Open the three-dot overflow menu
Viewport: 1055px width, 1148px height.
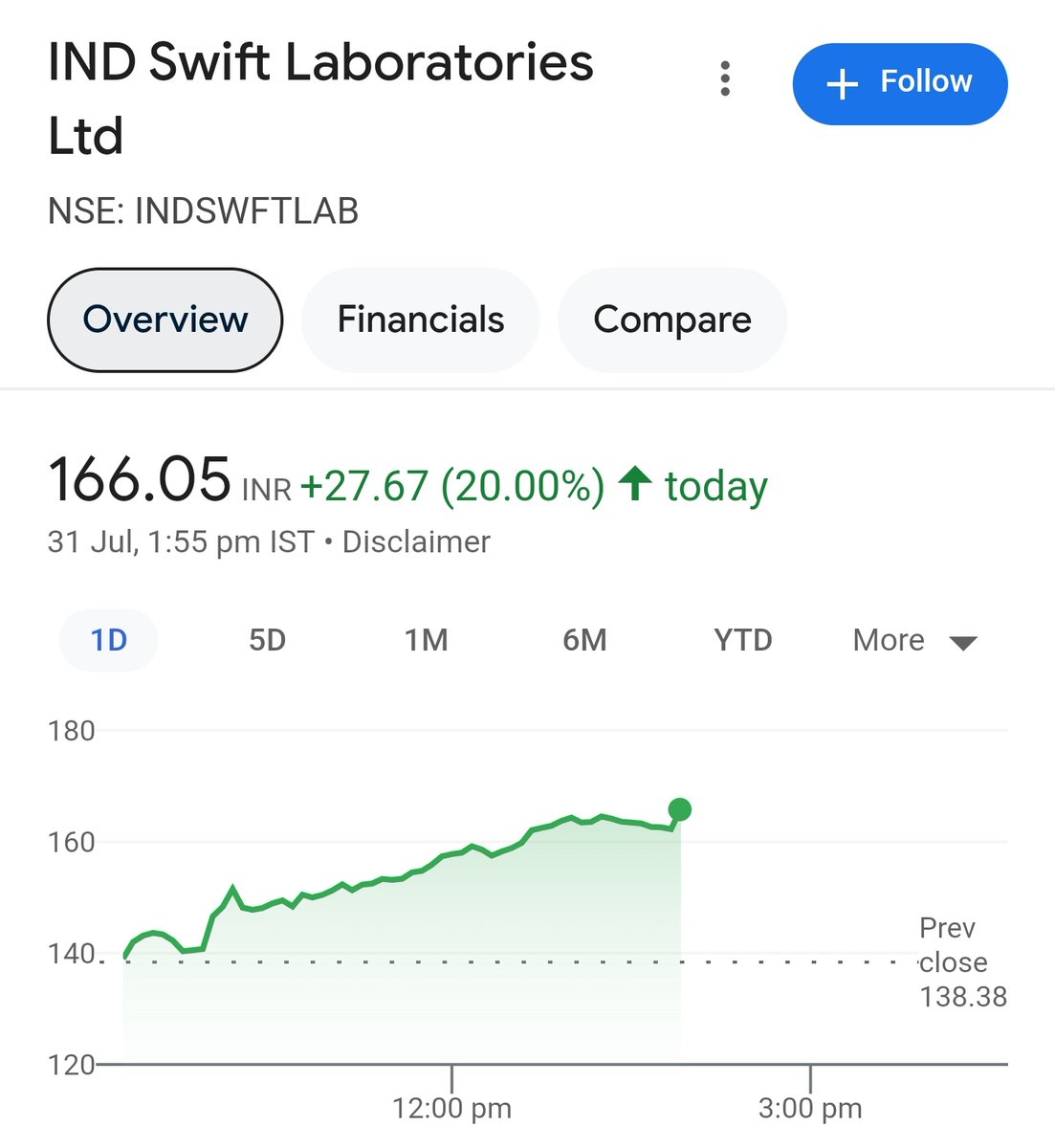pos(724,80)
